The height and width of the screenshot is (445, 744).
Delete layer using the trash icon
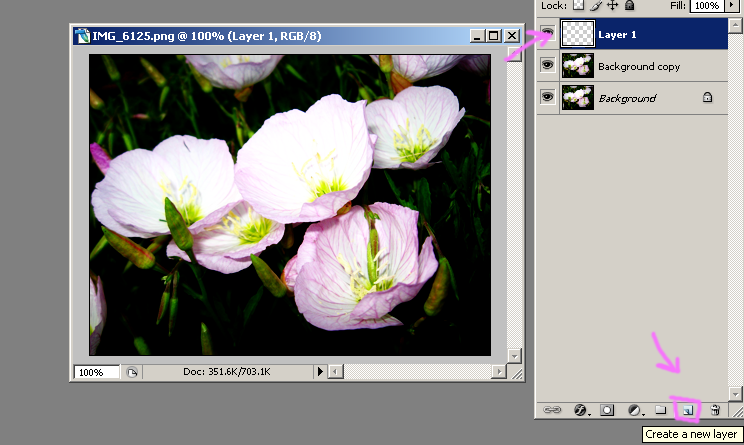click(715, 410)
